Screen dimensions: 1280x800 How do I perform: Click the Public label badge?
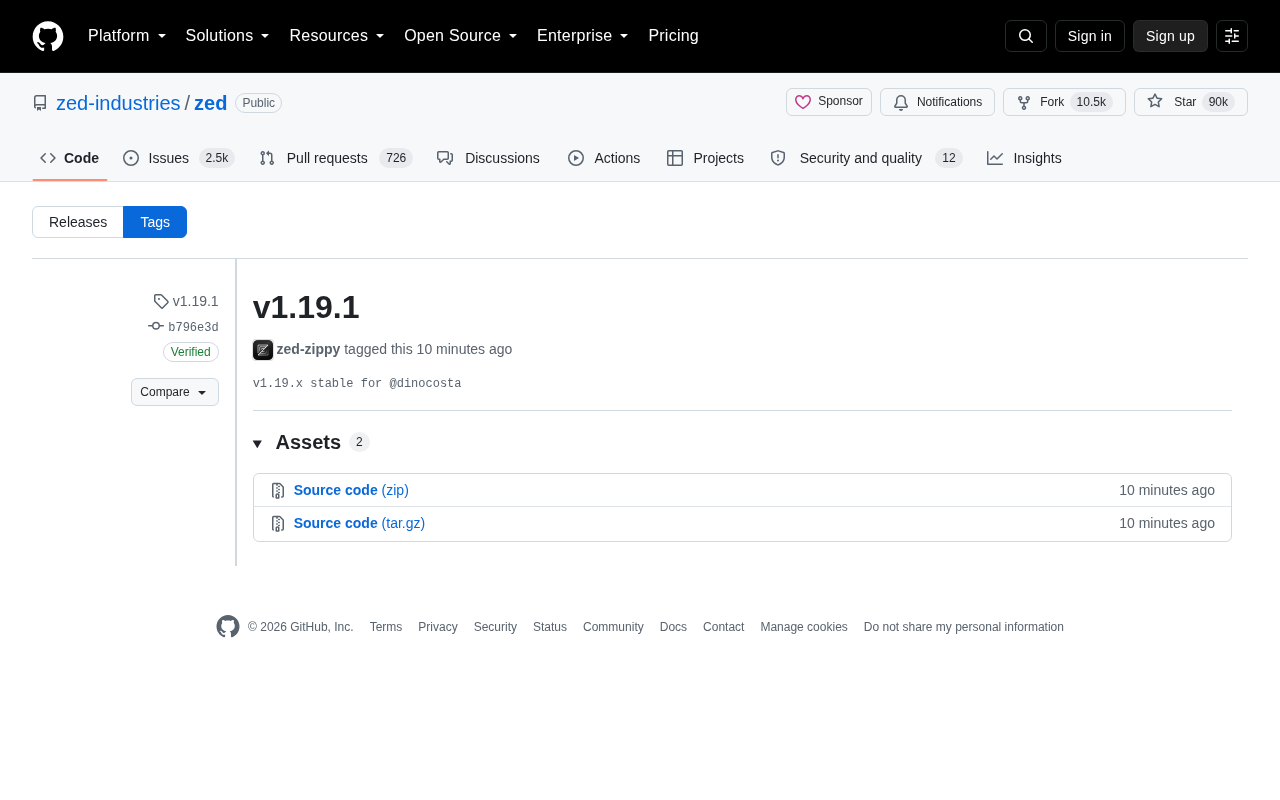pos(258,103)
